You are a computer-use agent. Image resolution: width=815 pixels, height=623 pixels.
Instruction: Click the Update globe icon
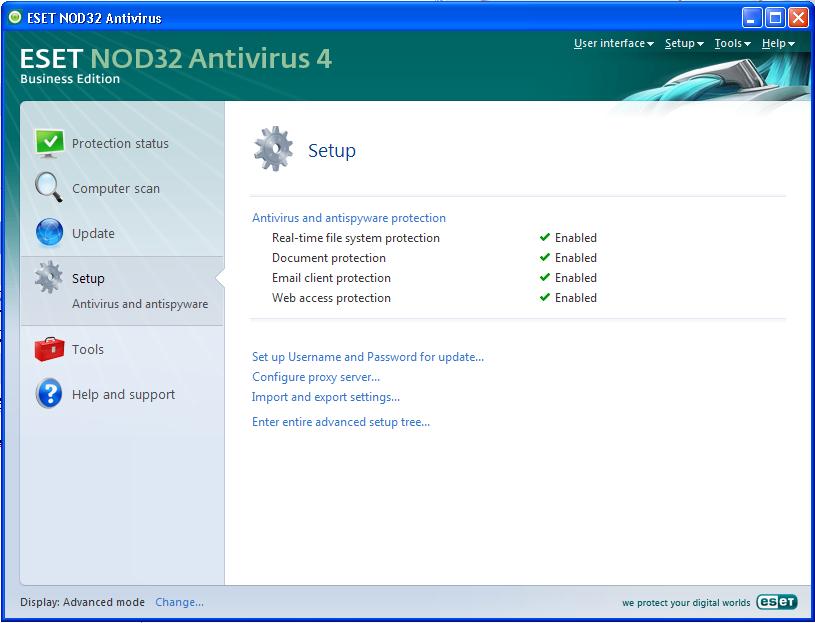pyautogui.click(x=49, y=232)
